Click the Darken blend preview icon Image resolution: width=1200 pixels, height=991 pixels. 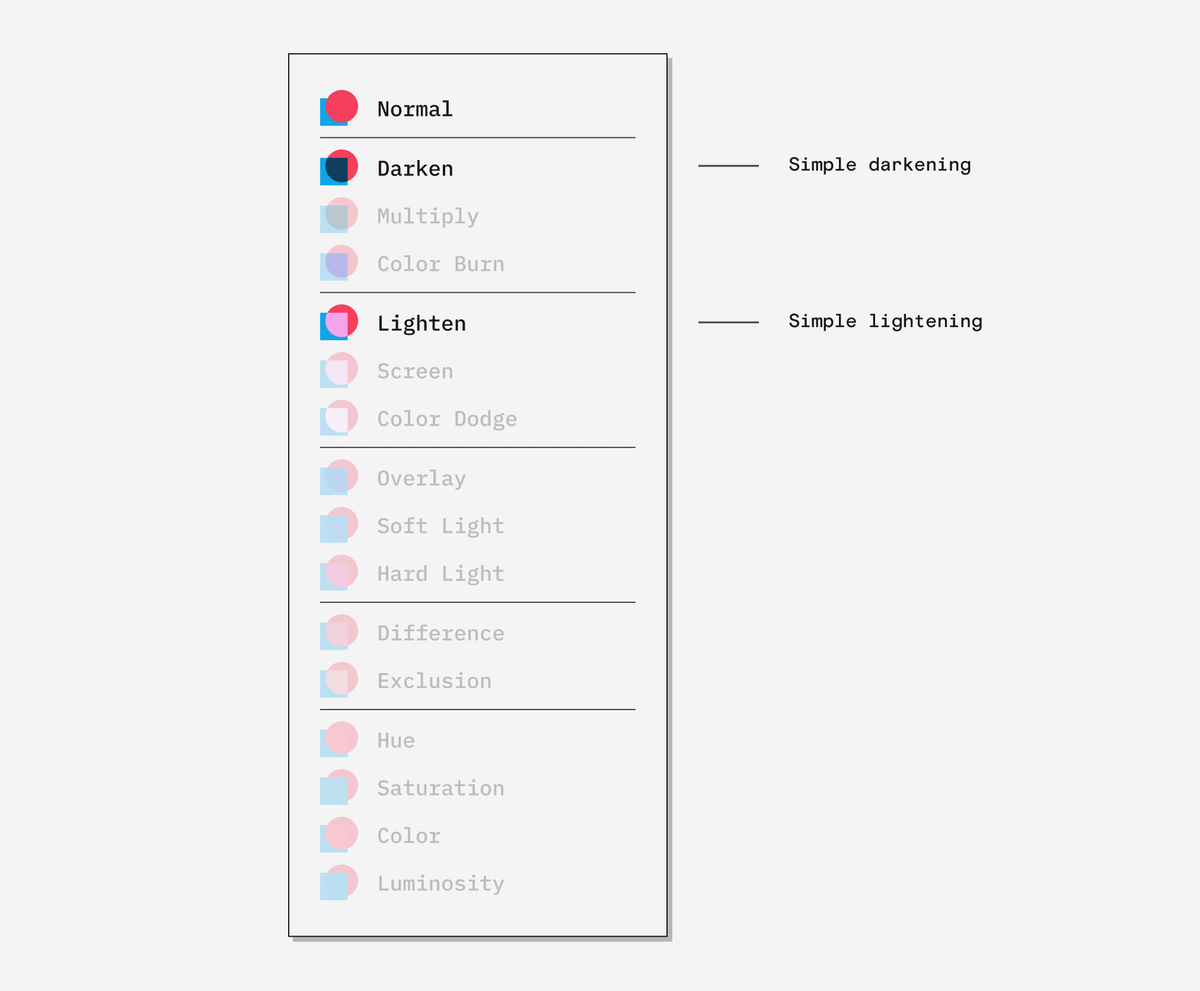click(338, 168)
